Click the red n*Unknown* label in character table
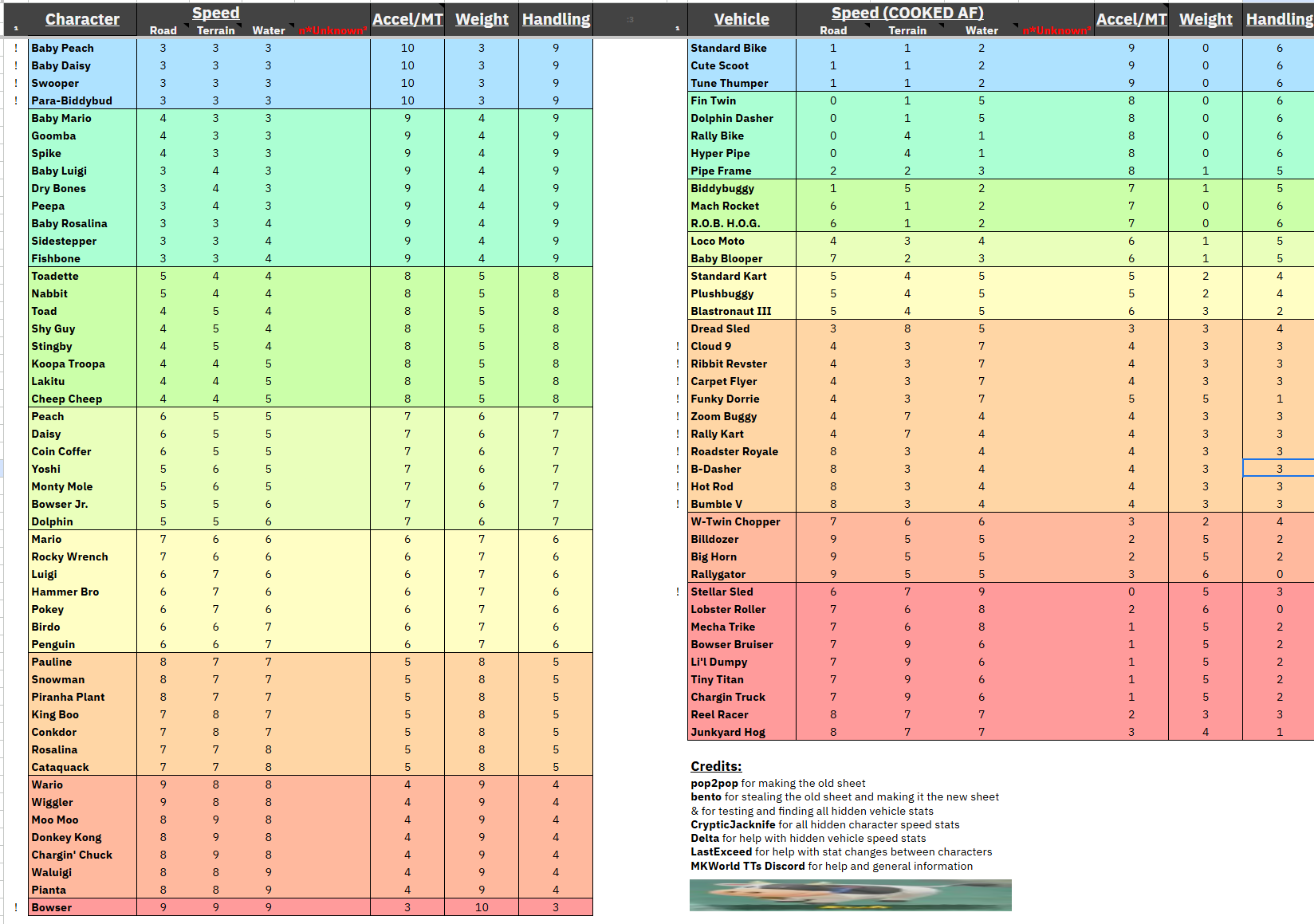Image resolution: width=1314 pixels, height=924 pixels. pos(333,30)
